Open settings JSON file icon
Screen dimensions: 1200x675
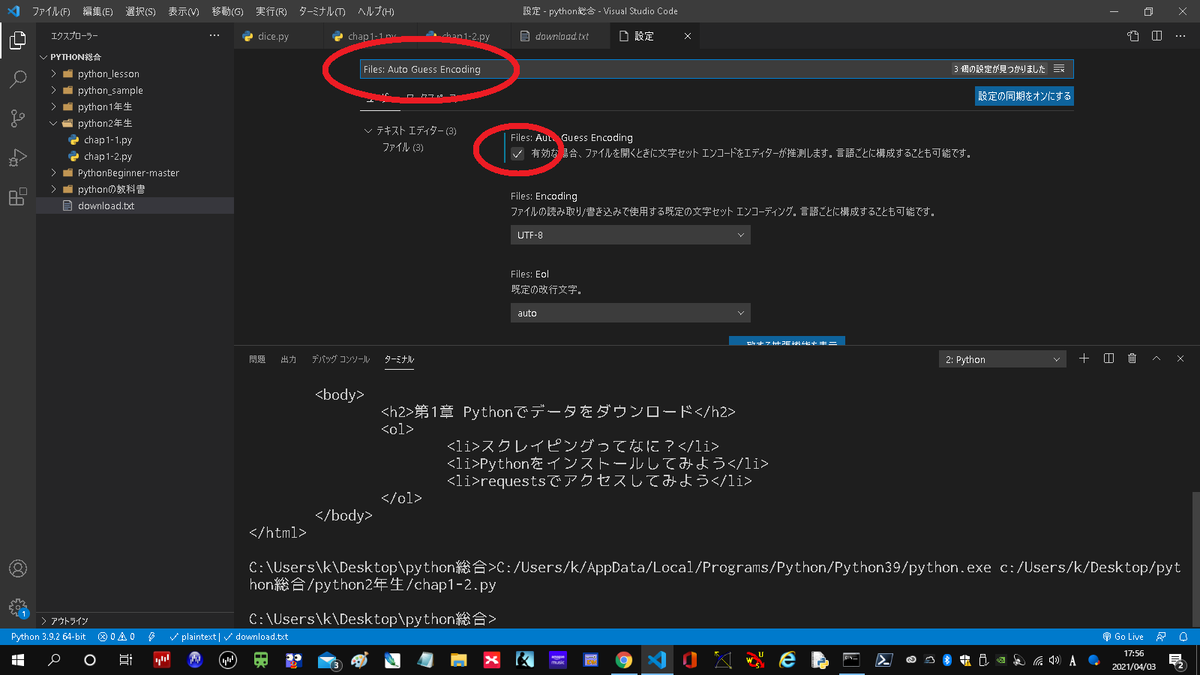(x=1132, y=36)
